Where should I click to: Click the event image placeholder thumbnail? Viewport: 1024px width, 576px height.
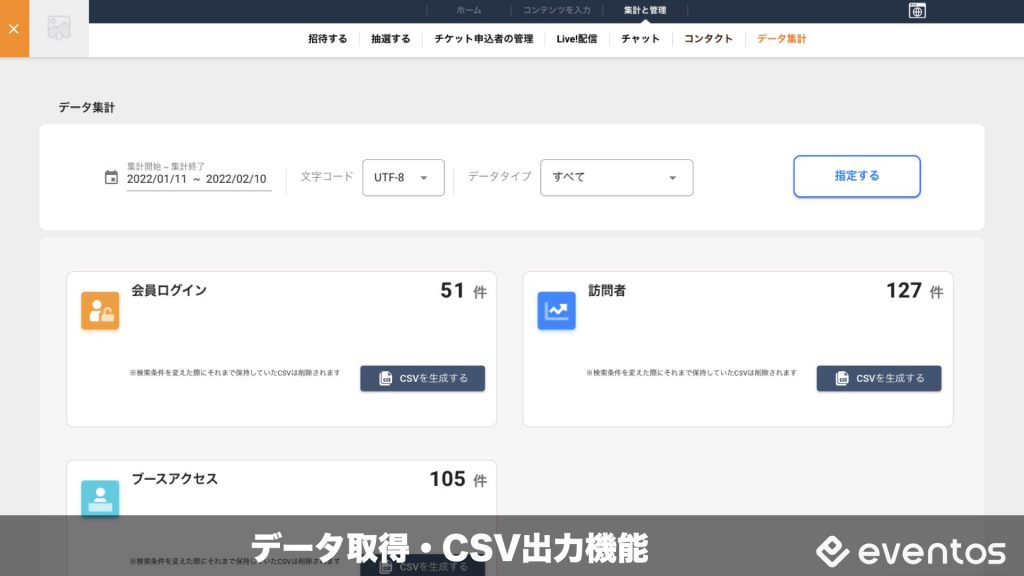(x=59, y=28)
